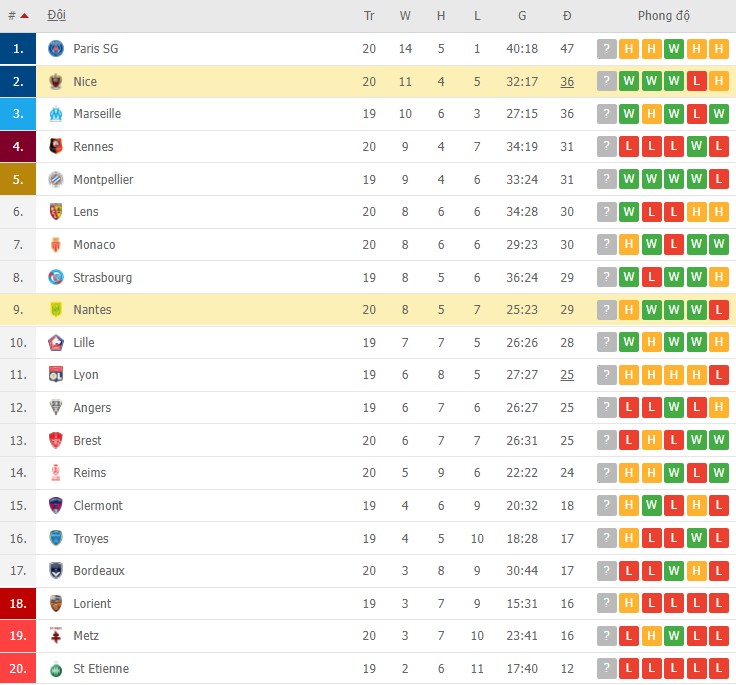Sort table by rank # column arrow
The image size is (736, 685).
click(24, 16)
